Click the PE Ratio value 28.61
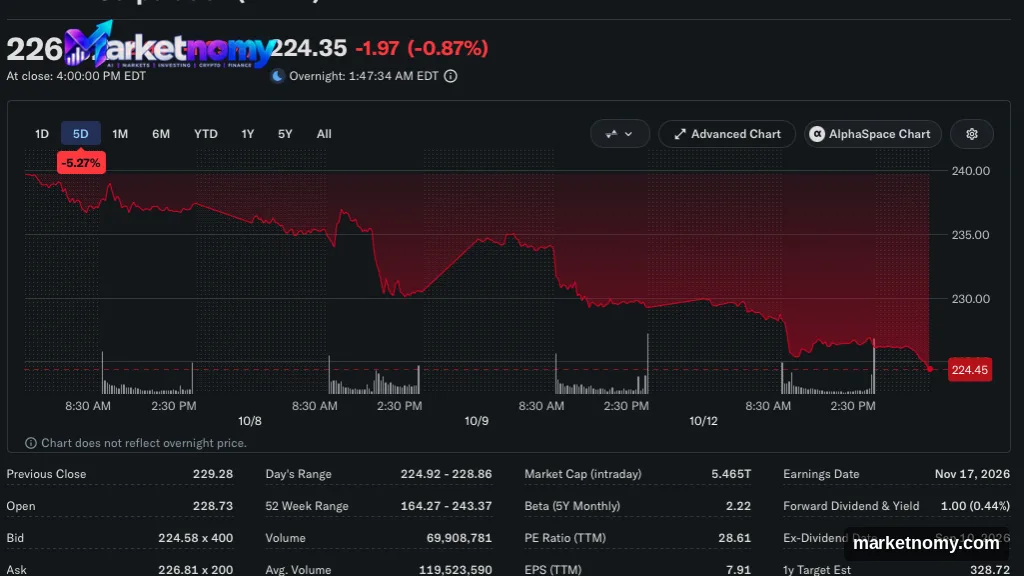Viewport: 1024px width, 576px height. point(734,538)
